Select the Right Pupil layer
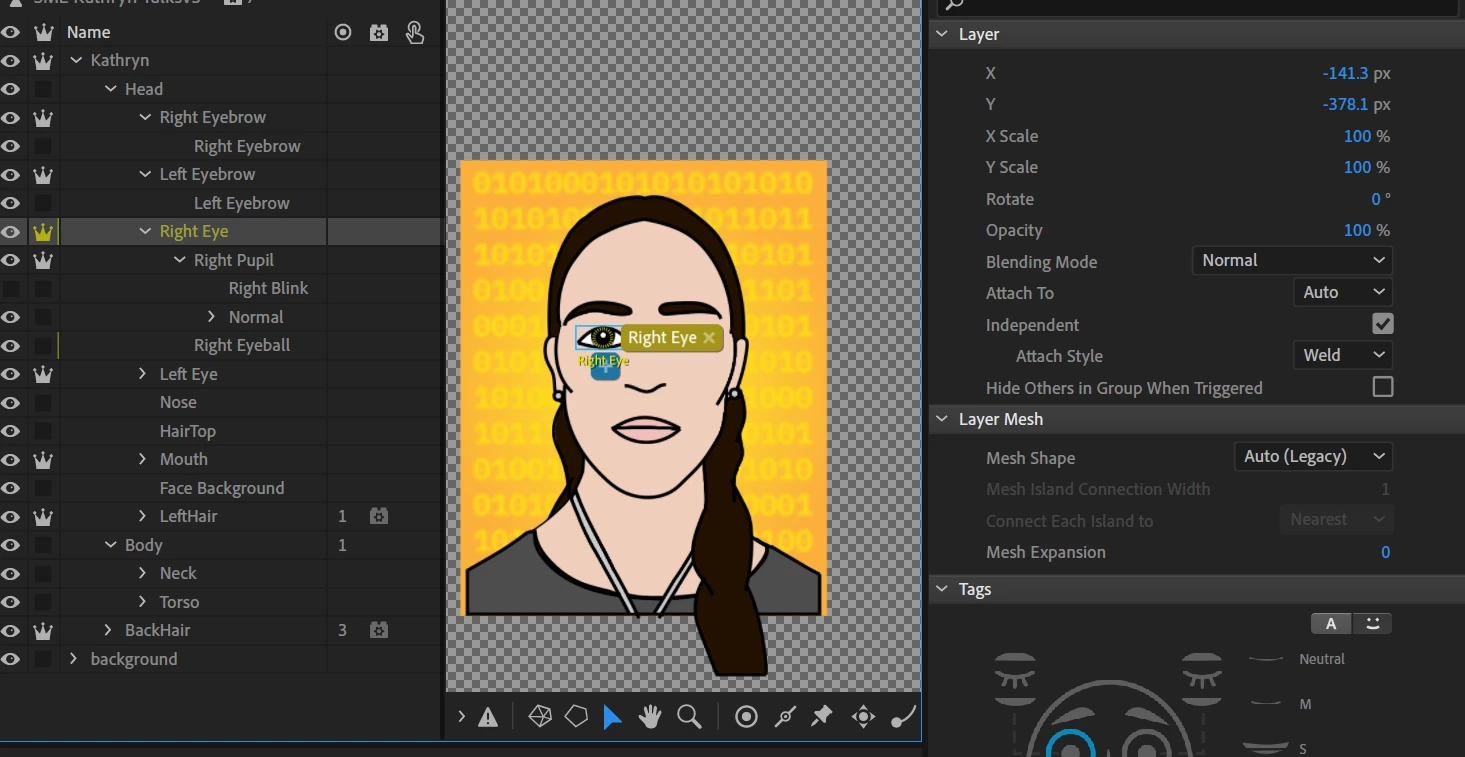1465x757 pixels. click(x=234, y=260)
